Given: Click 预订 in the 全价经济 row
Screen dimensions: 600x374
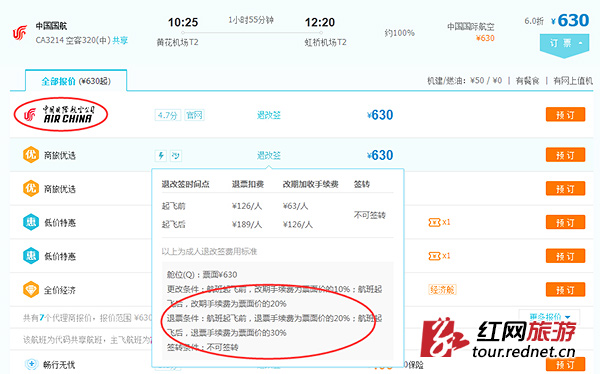Looking at the screenshot, I should point(565,290).
